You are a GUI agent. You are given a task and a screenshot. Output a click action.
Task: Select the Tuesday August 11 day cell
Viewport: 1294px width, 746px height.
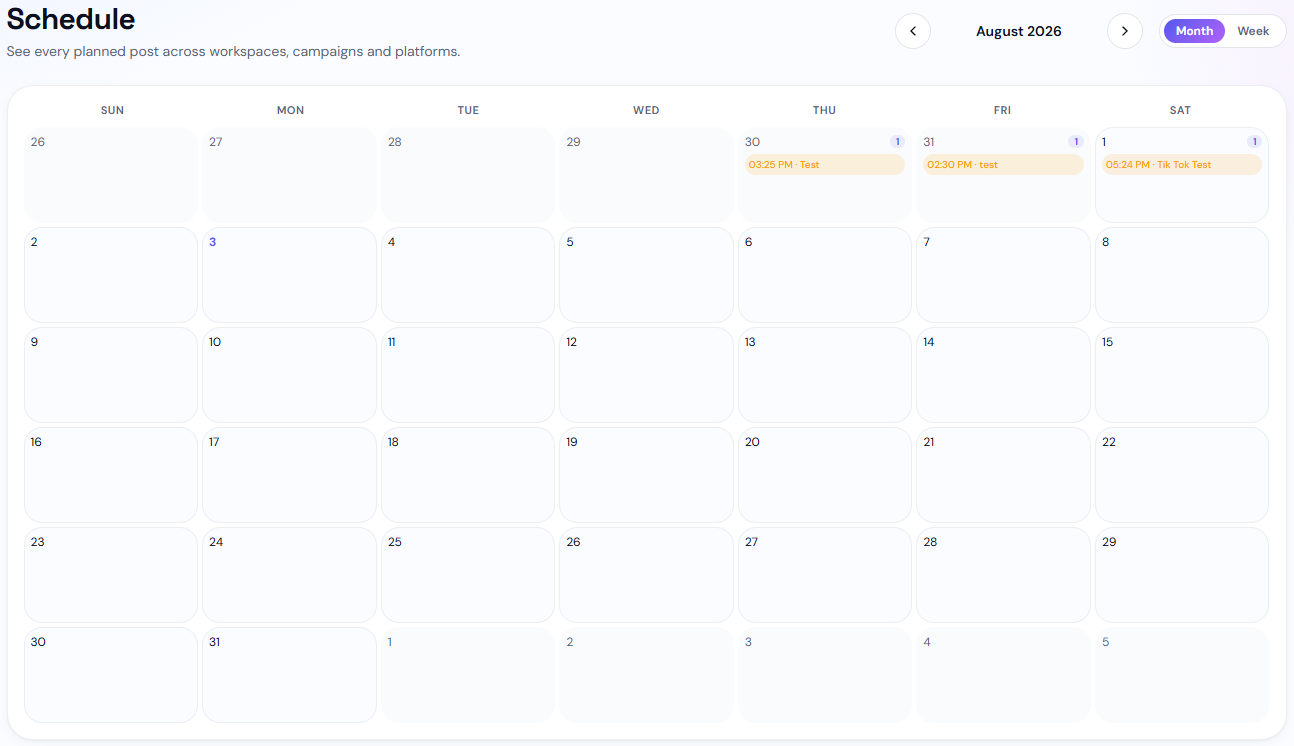(468, 375)
